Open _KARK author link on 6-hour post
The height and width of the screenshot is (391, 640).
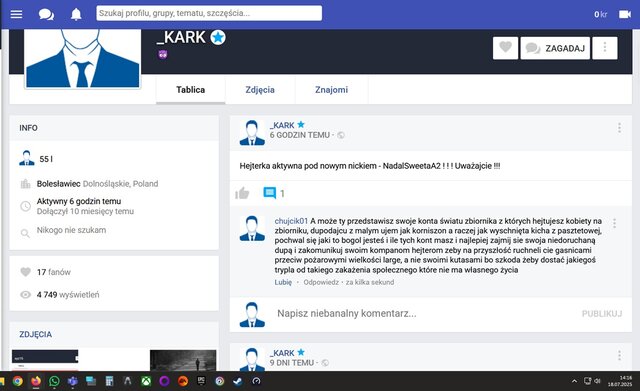click(282, 125)
